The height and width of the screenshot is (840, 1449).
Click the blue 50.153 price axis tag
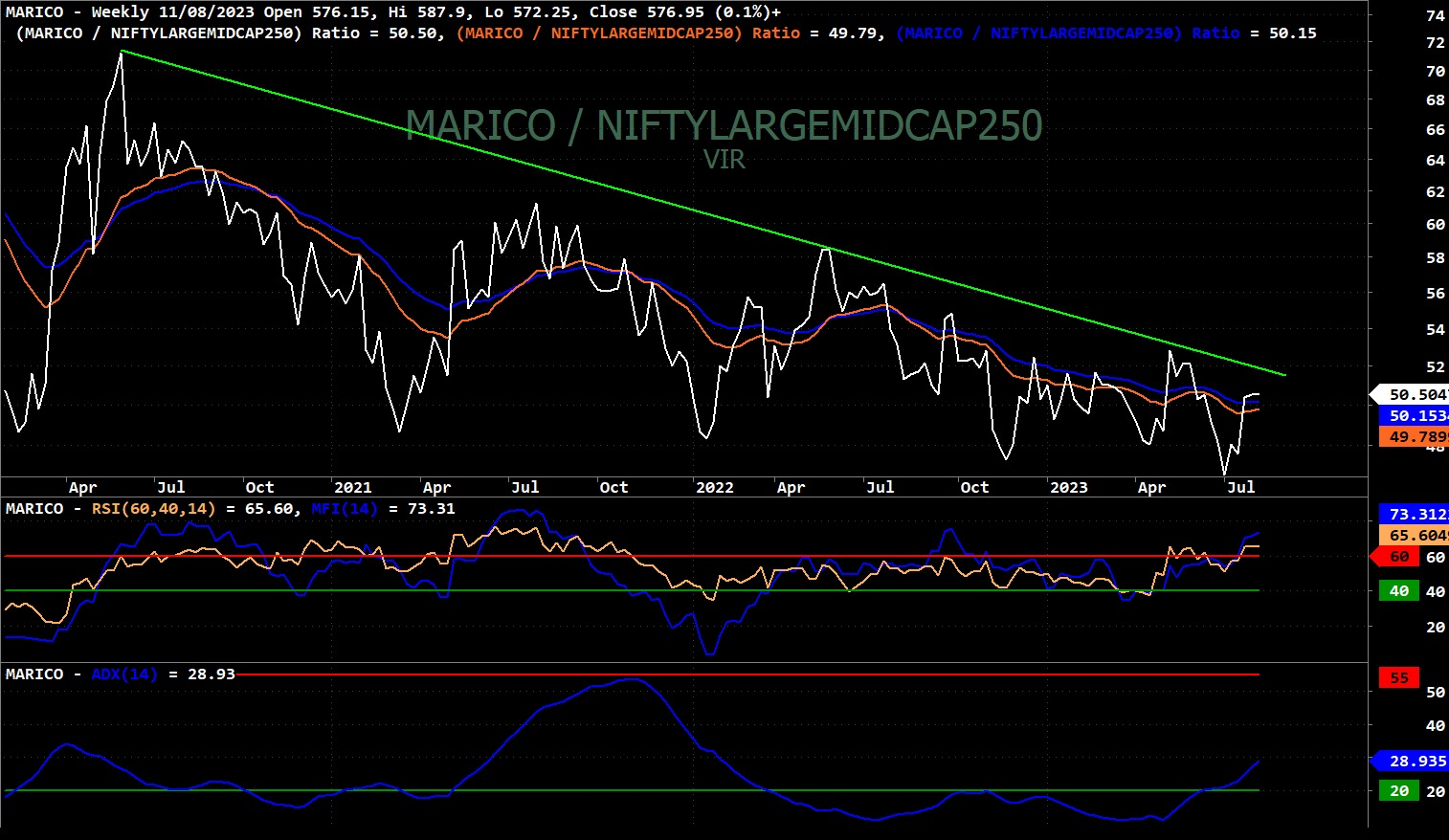click(1414, 415)
